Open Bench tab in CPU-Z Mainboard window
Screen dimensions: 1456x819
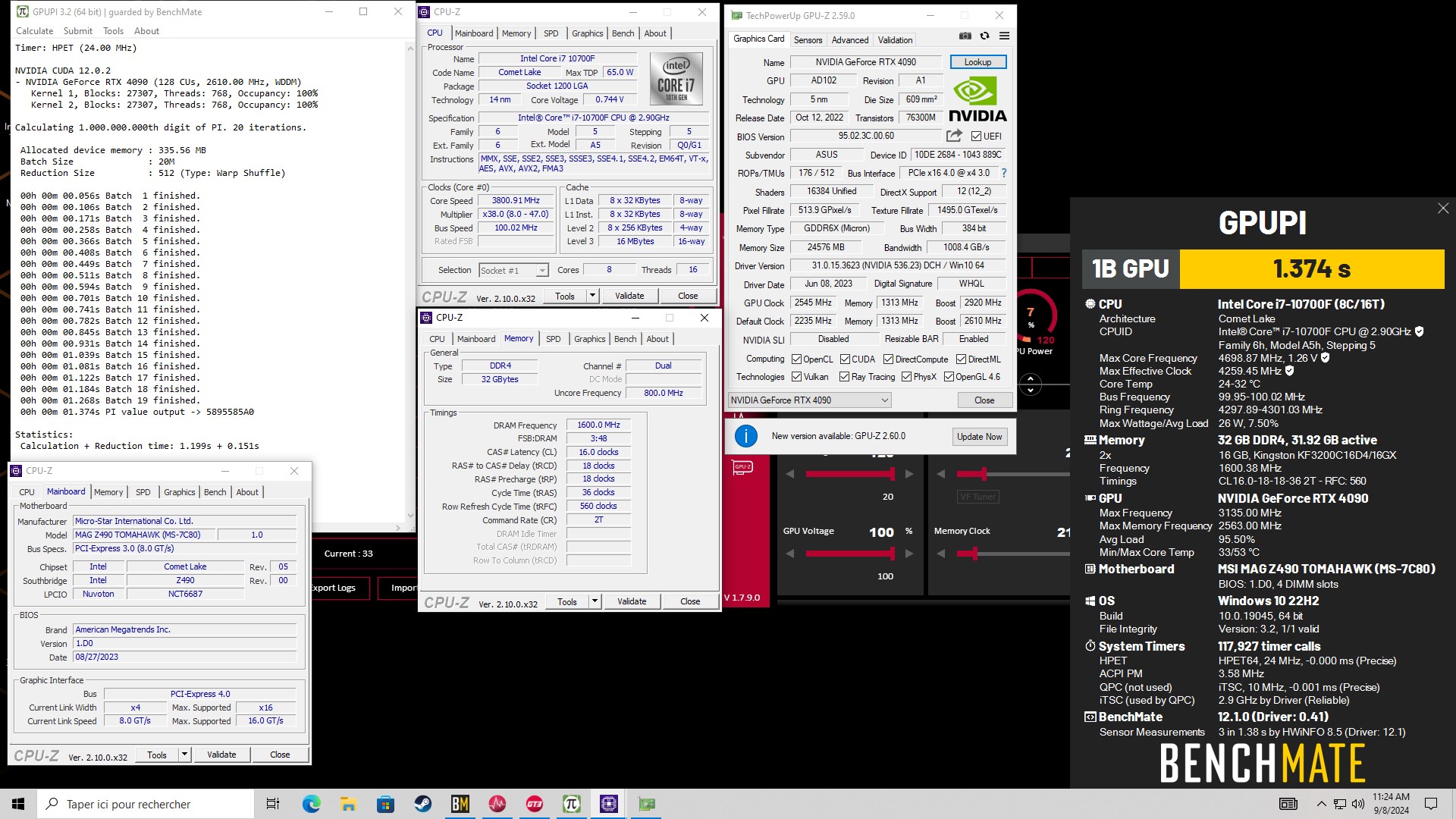coord(215,492)
